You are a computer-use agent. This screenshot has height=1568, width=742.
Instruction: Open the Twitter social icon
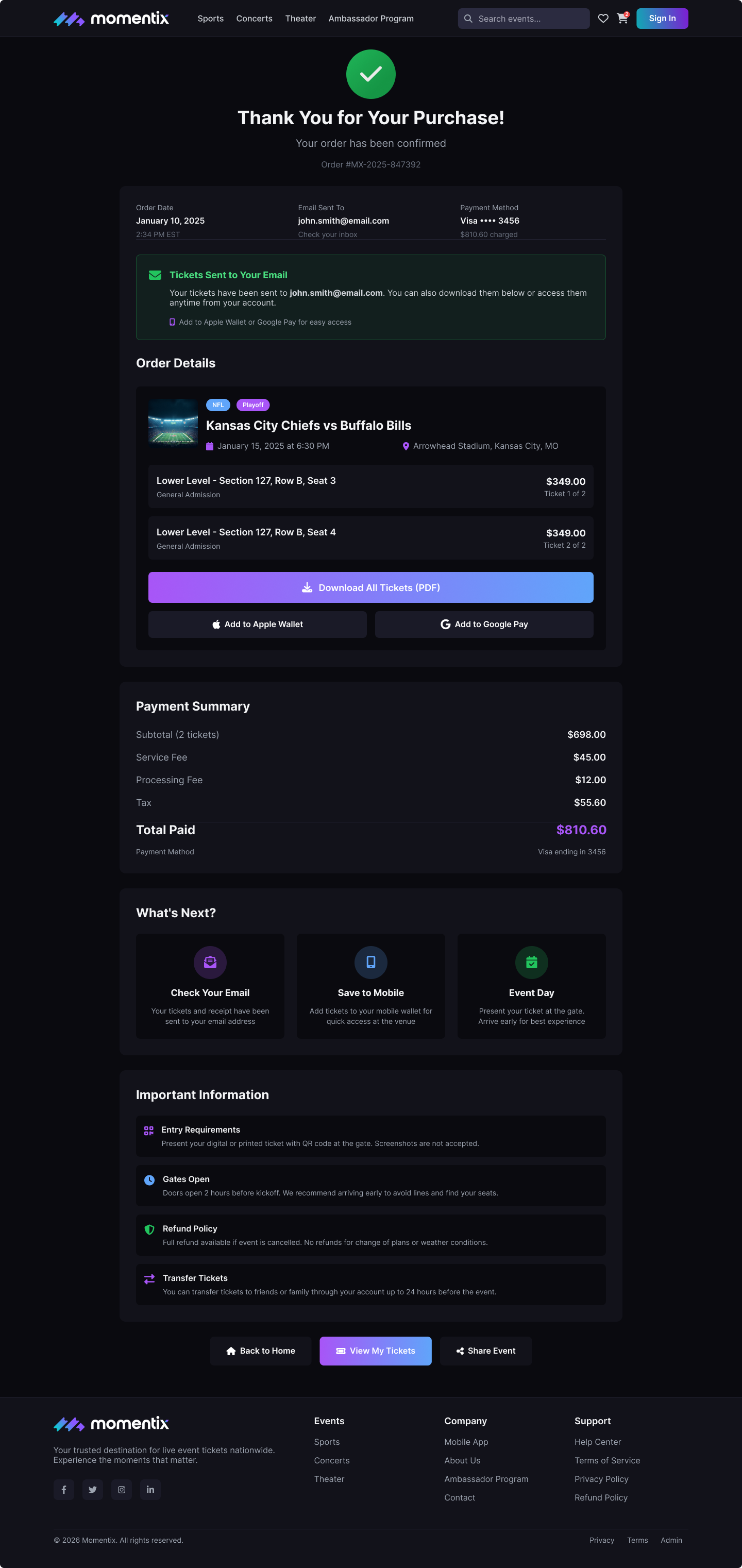93,1490
